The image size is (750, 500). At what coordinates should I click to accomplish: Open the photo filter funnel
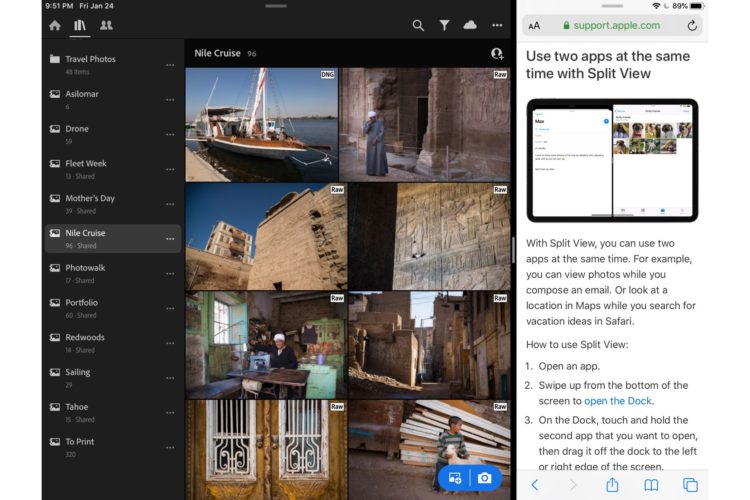(444, 25)
